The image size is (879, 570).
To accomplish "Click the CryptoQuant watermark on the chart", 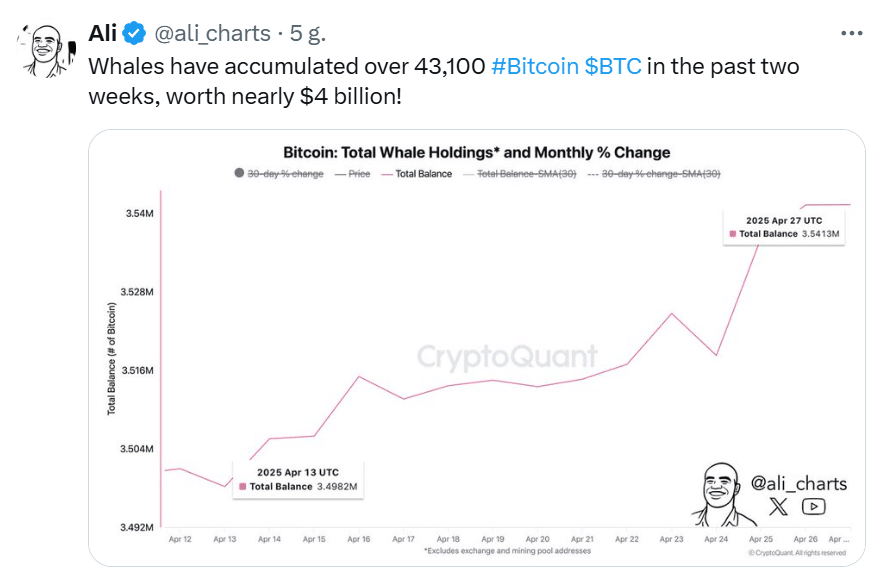I will [506, 357].
